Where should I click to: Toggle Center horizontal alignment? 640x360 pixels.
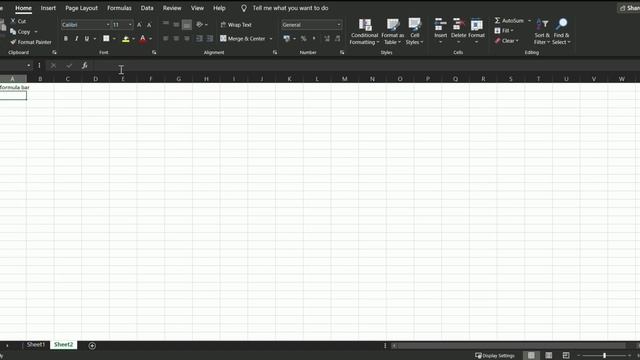(176, 38)
